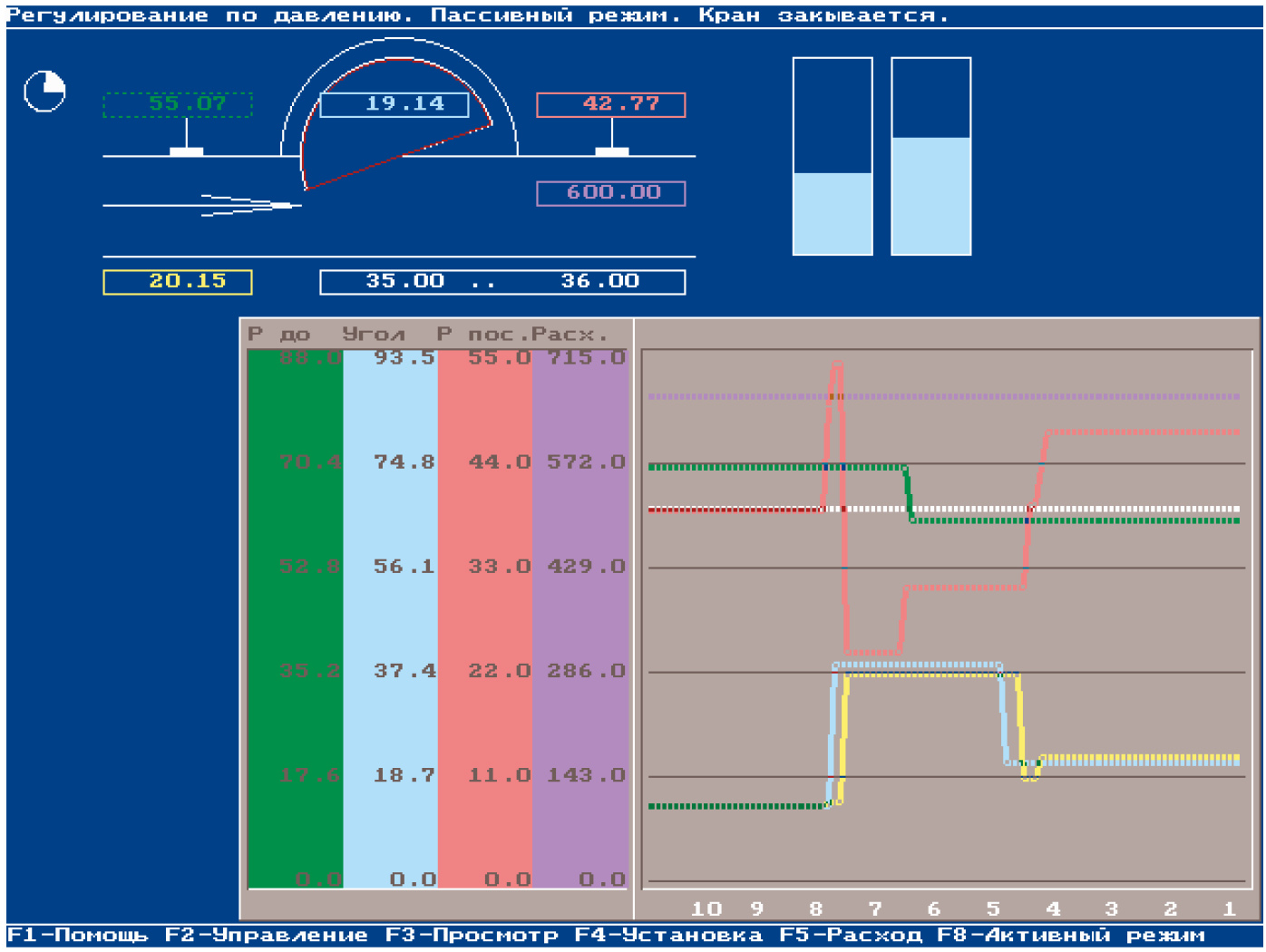Click the pie-shaped clock icon
This screenshot has height=952, width=1266.
44,92
